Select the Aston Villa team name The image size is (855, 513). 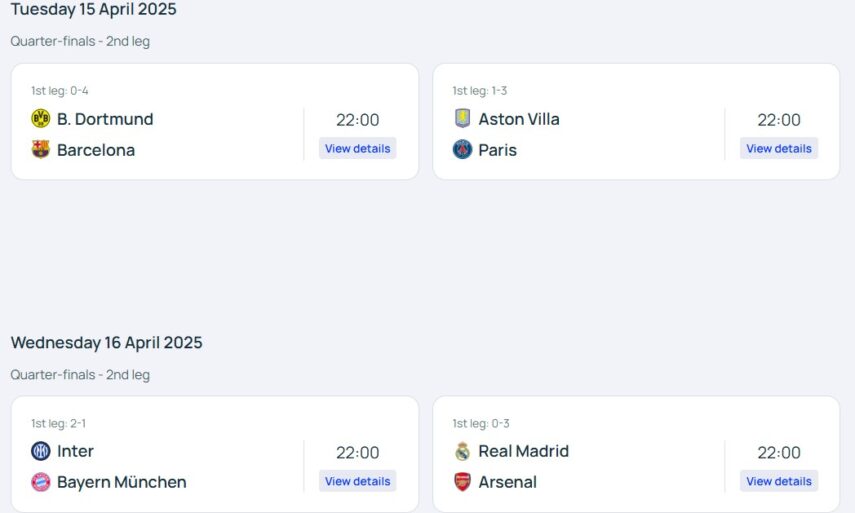(x=519, y=119)
